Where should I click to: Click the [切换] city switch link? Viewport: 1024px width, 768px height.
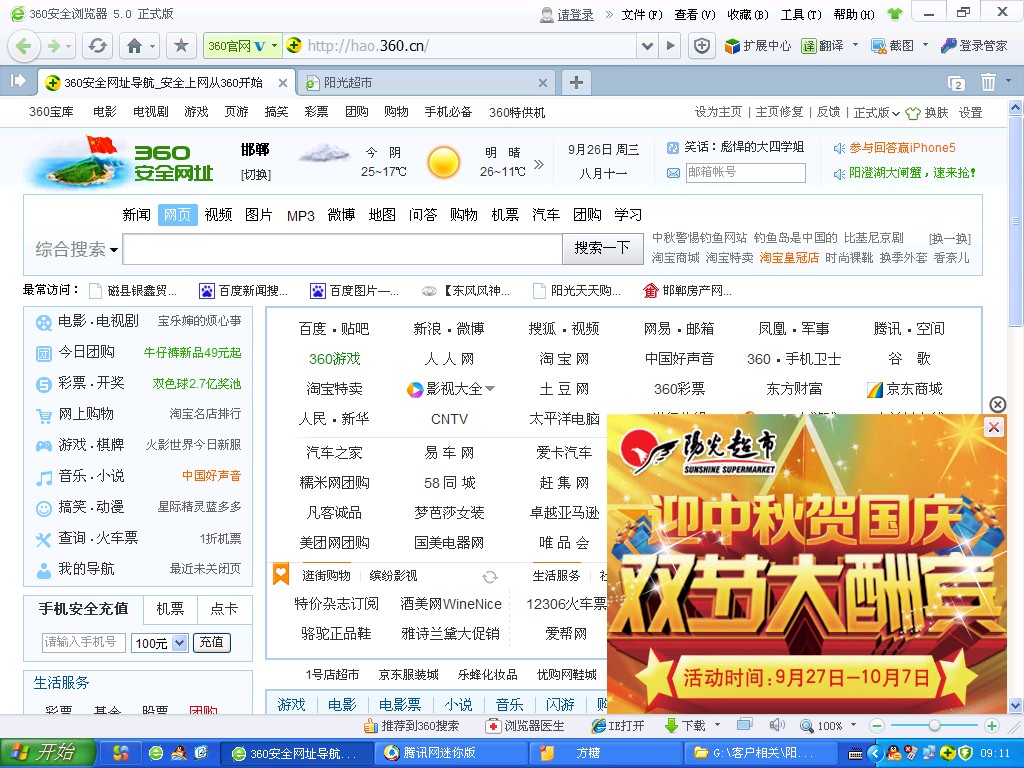tap(255, 175)
